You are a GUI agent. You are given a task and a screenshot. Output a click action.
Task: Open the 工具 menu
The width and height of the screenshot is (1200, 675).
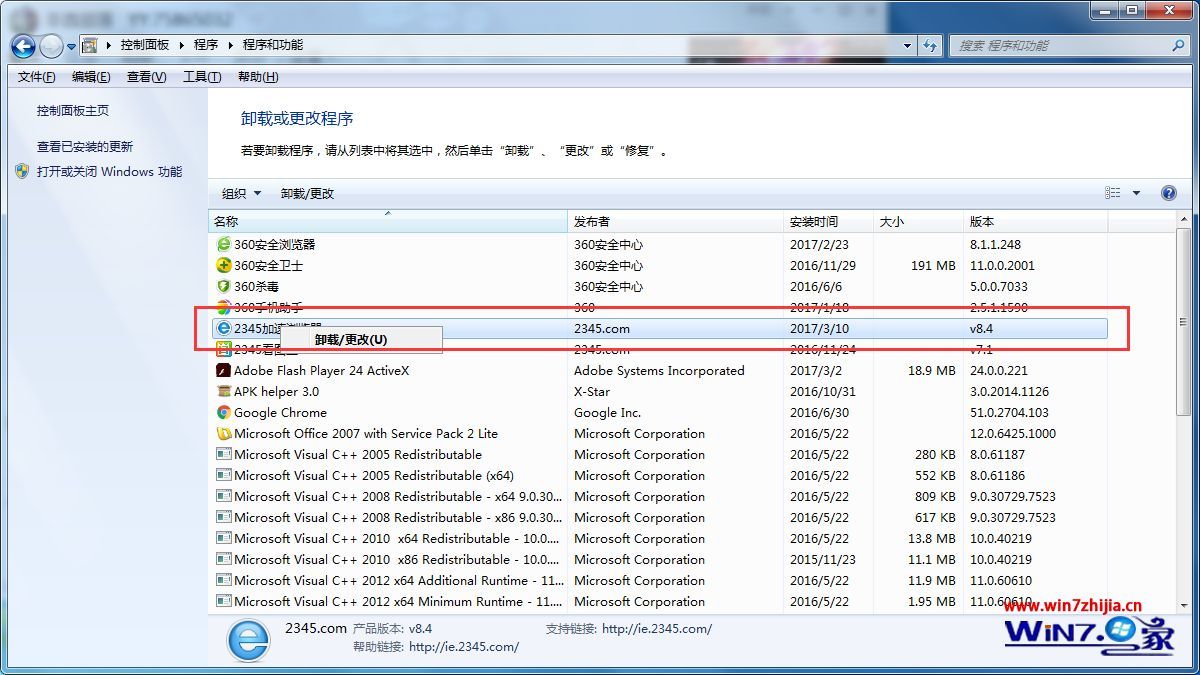[x=200, y=76]
